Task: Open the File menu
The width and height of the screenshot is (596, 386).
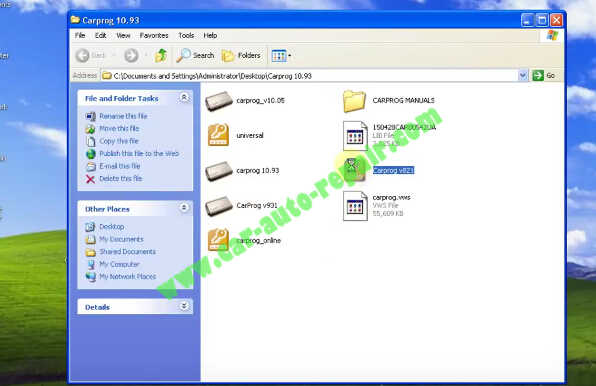Action: pos(80,35)
